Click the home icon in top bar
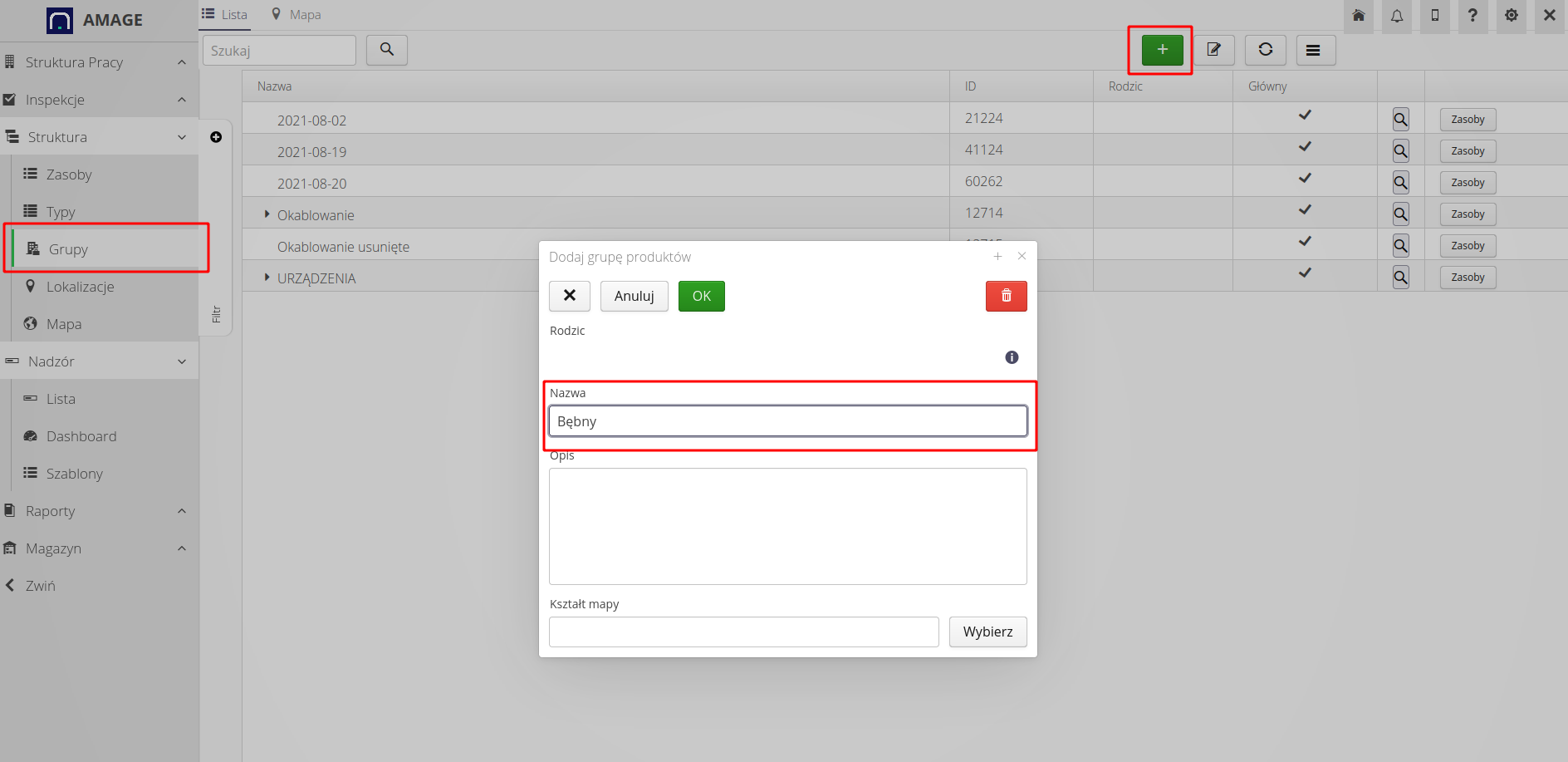 pyautogui.click(x=1359, y=16)
